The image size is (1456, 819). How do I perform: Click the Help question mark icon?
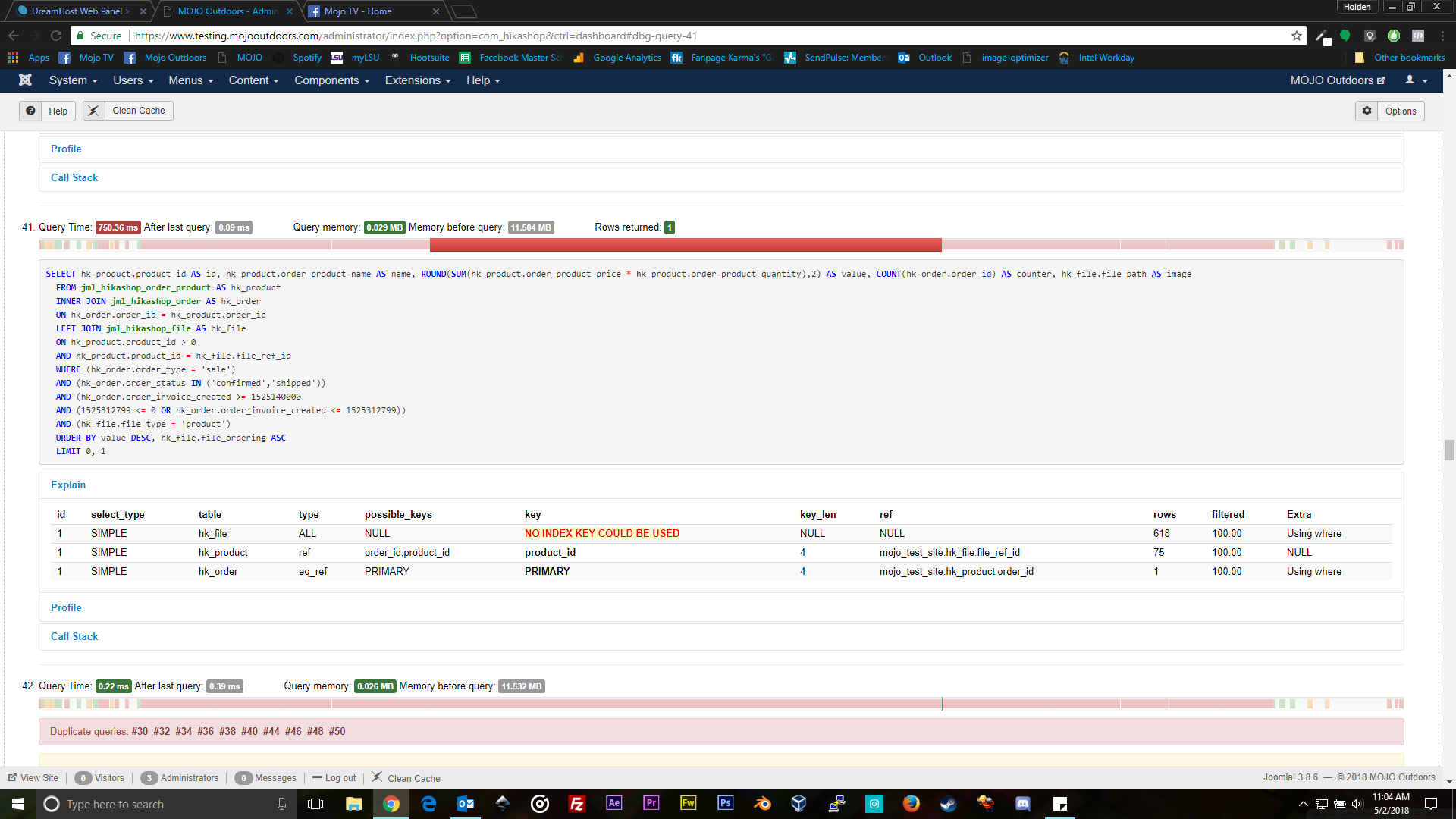[x=30, y=111]
